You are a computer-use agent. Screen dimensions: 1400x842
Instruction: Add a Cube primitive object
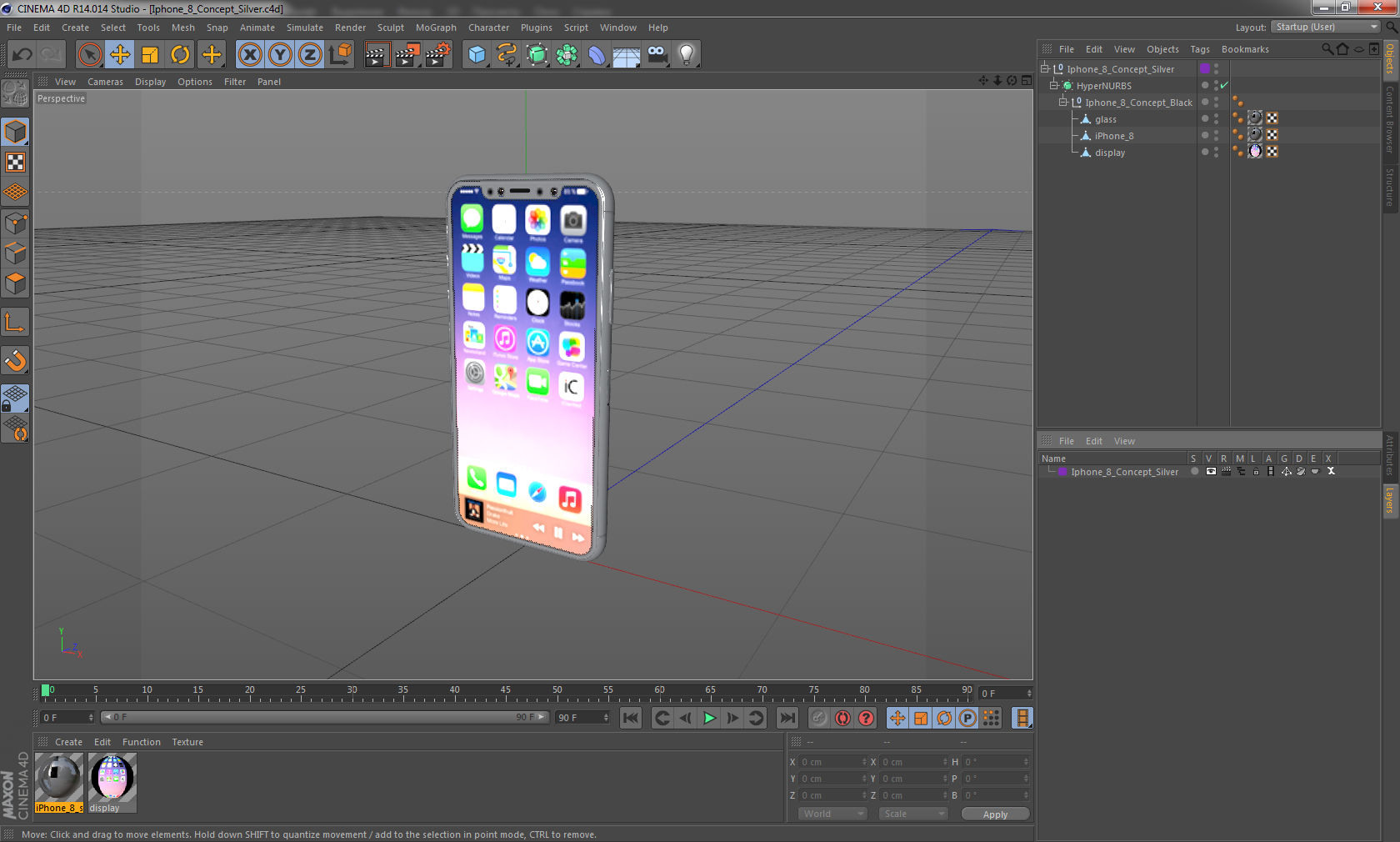(x=477, y=55)
